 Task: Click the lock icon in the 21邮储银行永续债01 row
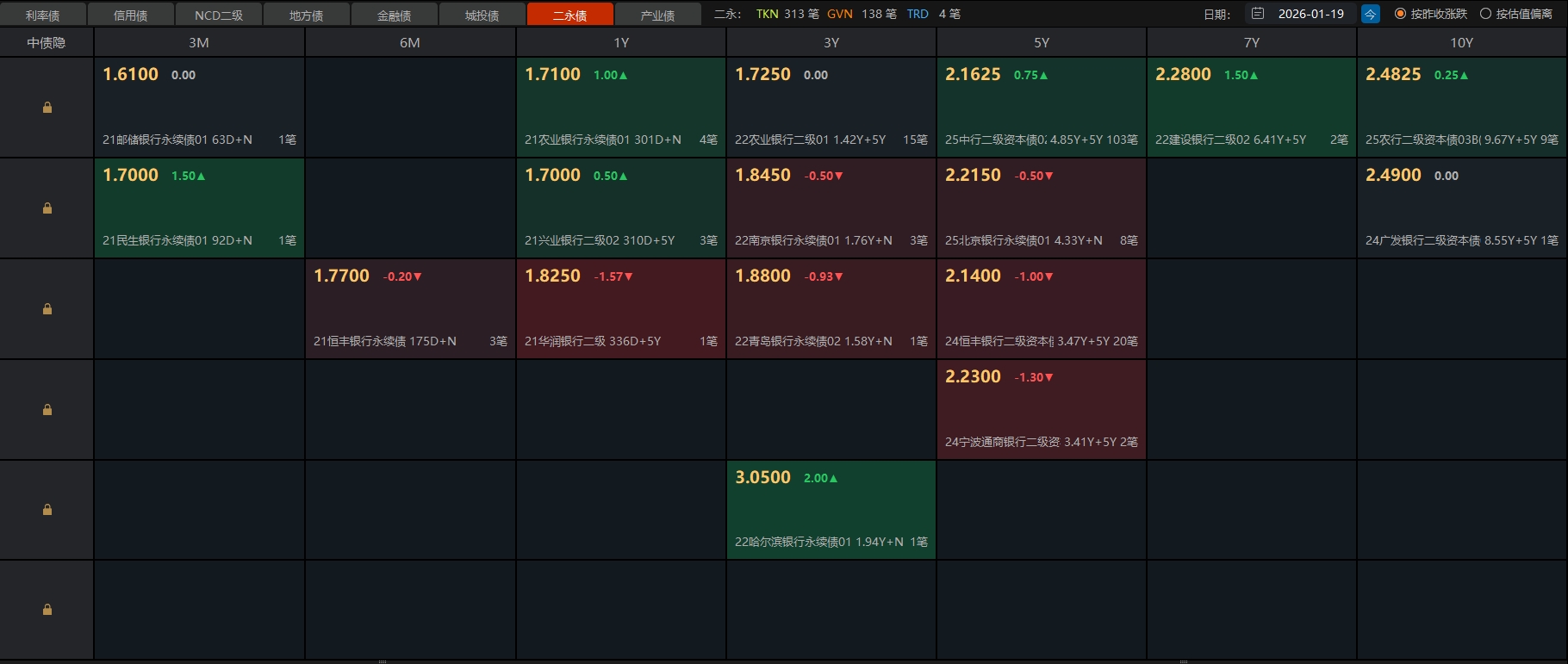pos(47,108)
